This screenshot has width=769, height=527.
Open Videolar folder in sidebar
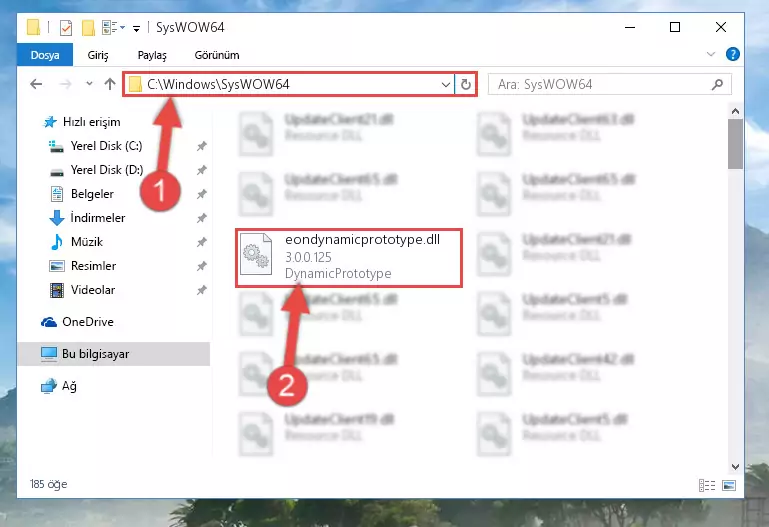click(x=93, y=290)
